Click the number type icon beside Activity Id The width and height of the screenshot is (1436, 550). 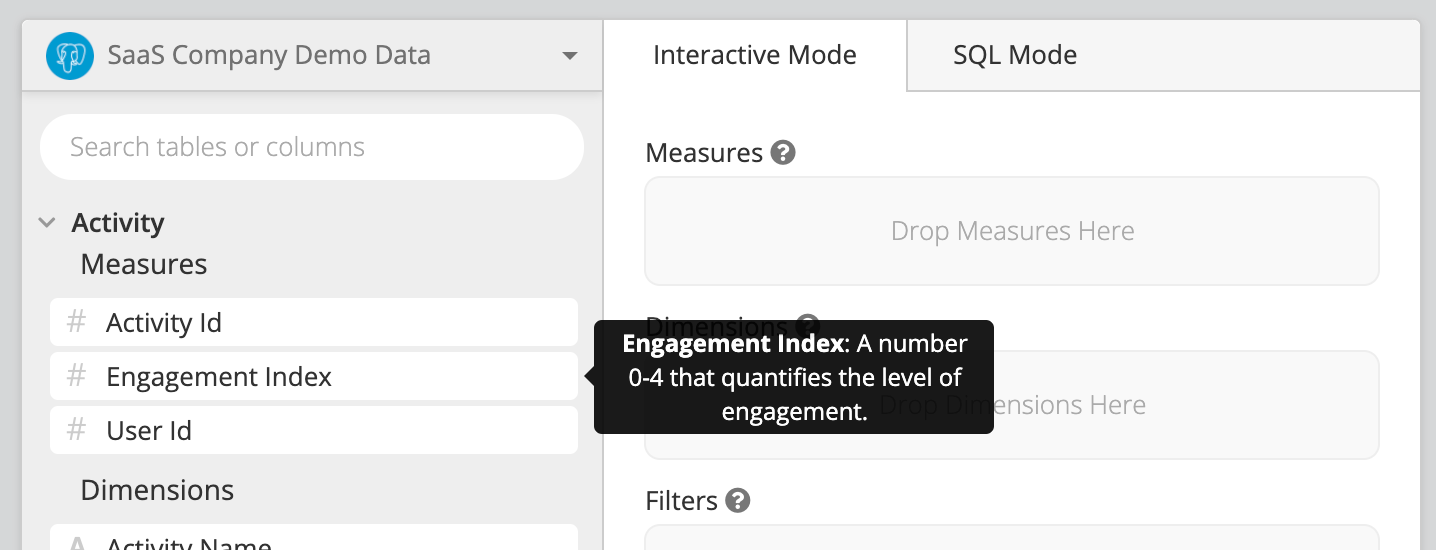click(76, 322)
